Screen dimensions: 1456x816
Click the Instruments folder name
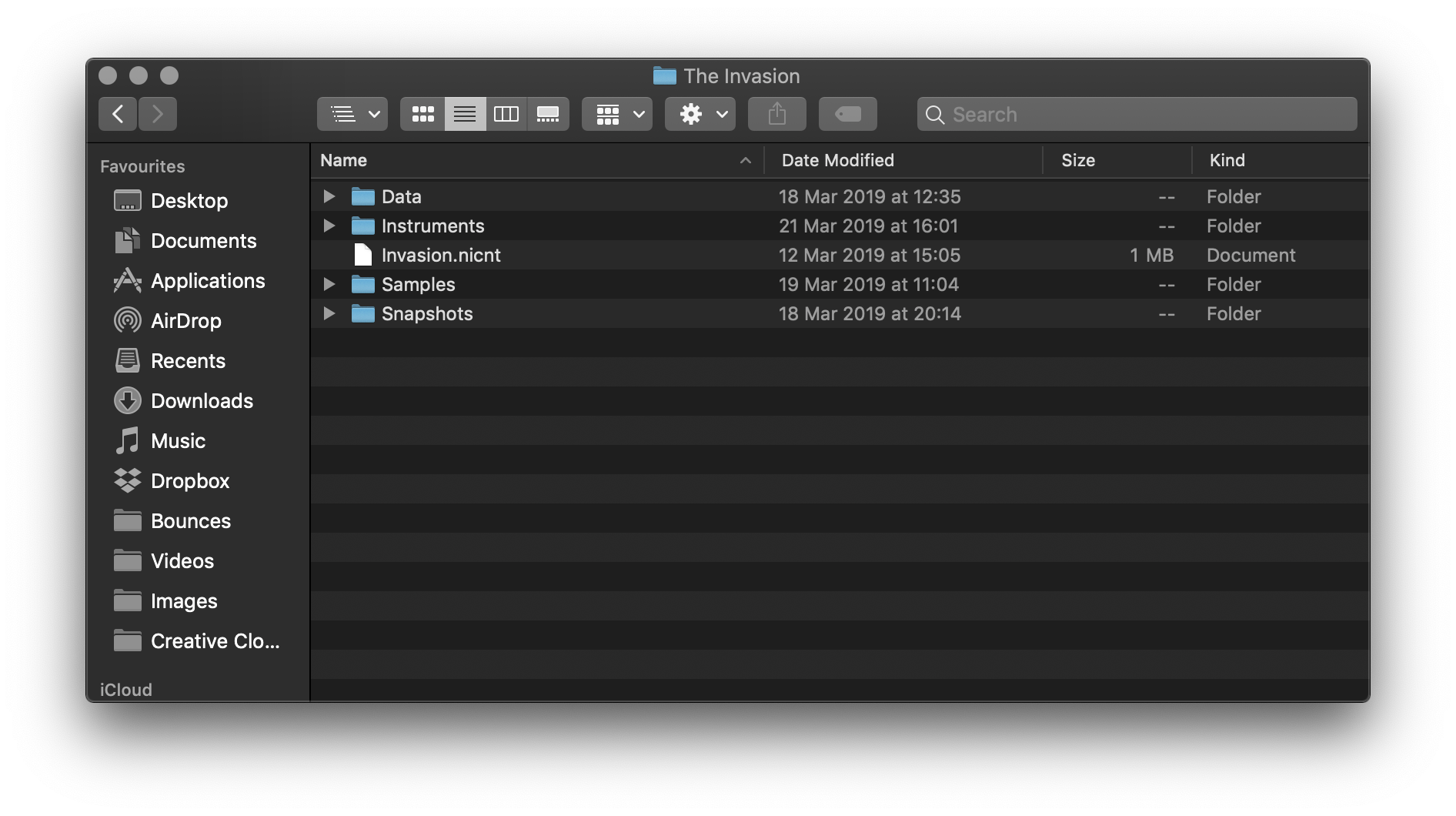(x=432, y=226)
